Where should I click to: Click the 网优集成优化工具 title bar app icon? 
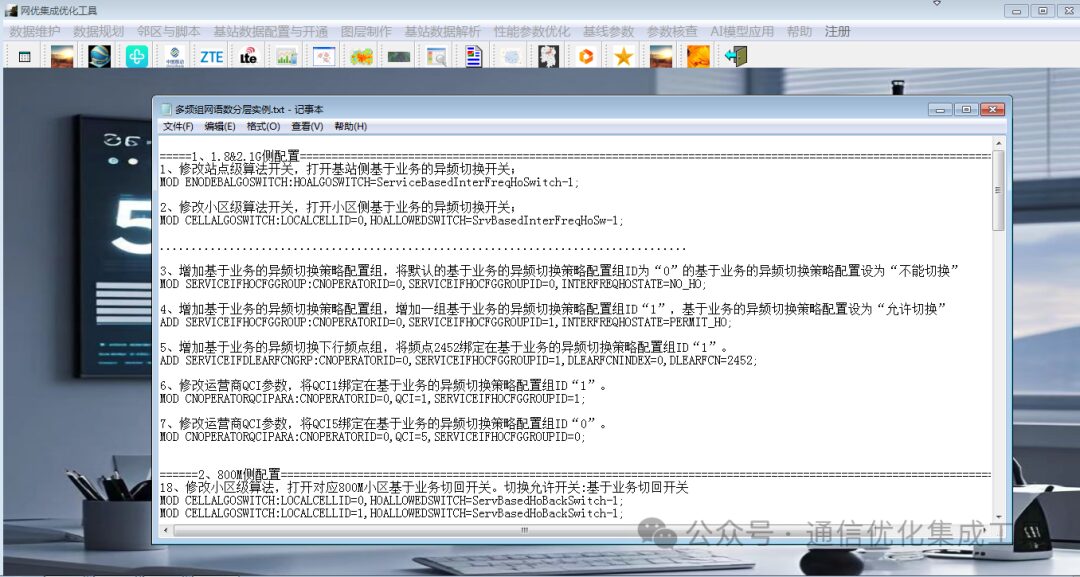11,10
